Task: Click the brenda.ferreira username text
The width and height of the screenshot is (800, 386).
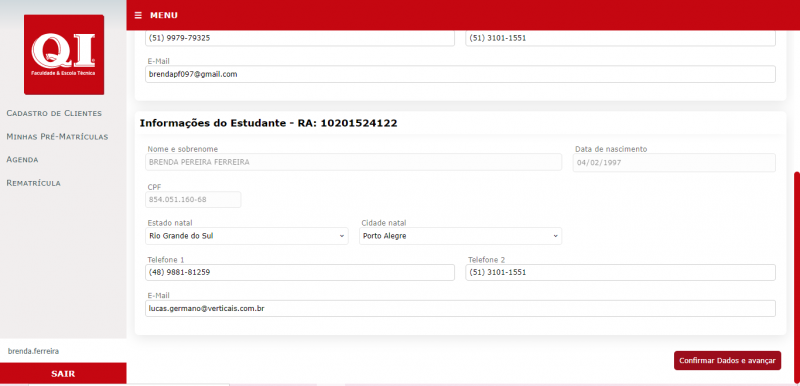Action: (x=33, y=351)
